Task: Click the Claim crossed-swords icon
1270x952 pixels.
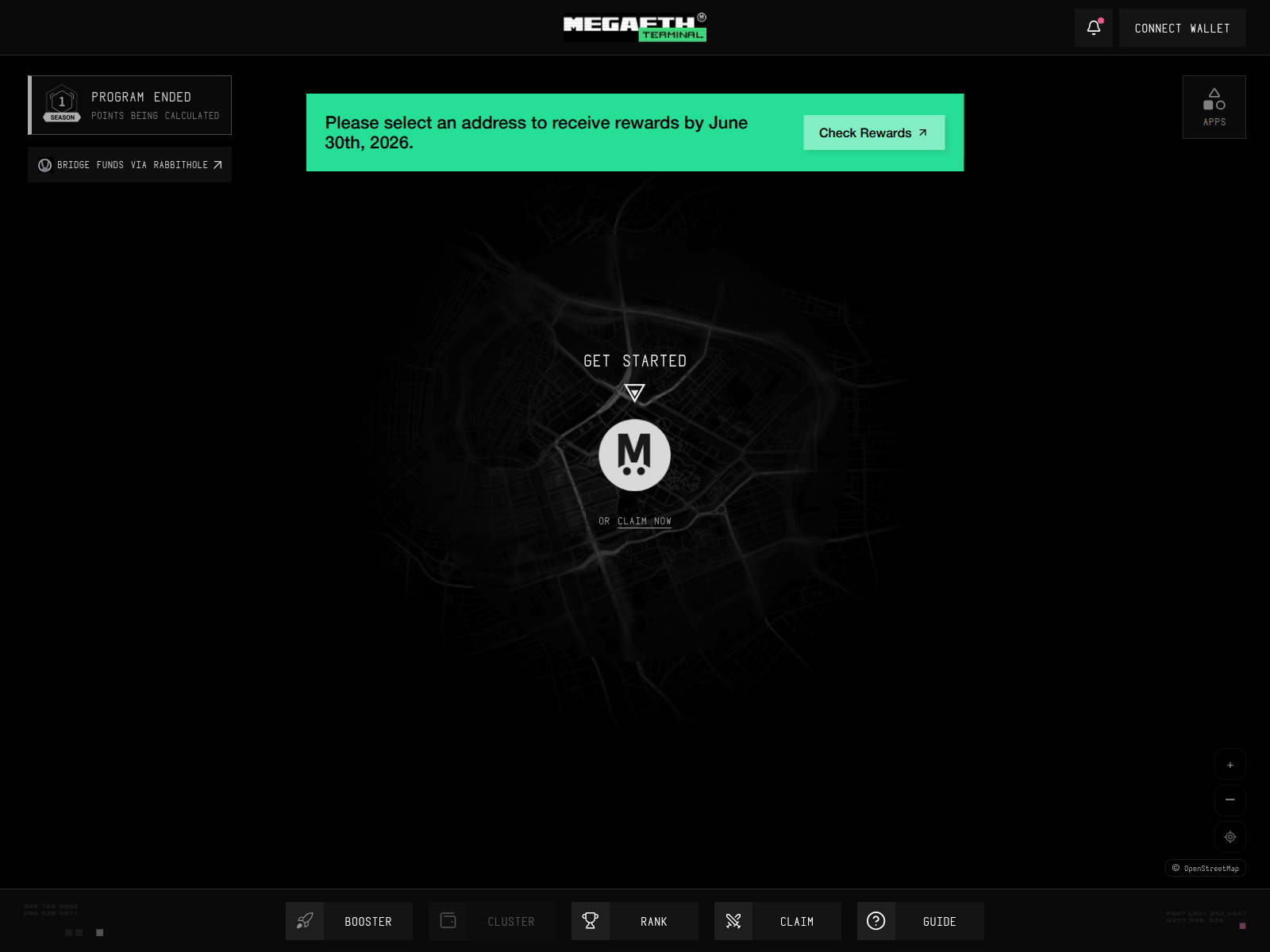Action: coord(733,921)
